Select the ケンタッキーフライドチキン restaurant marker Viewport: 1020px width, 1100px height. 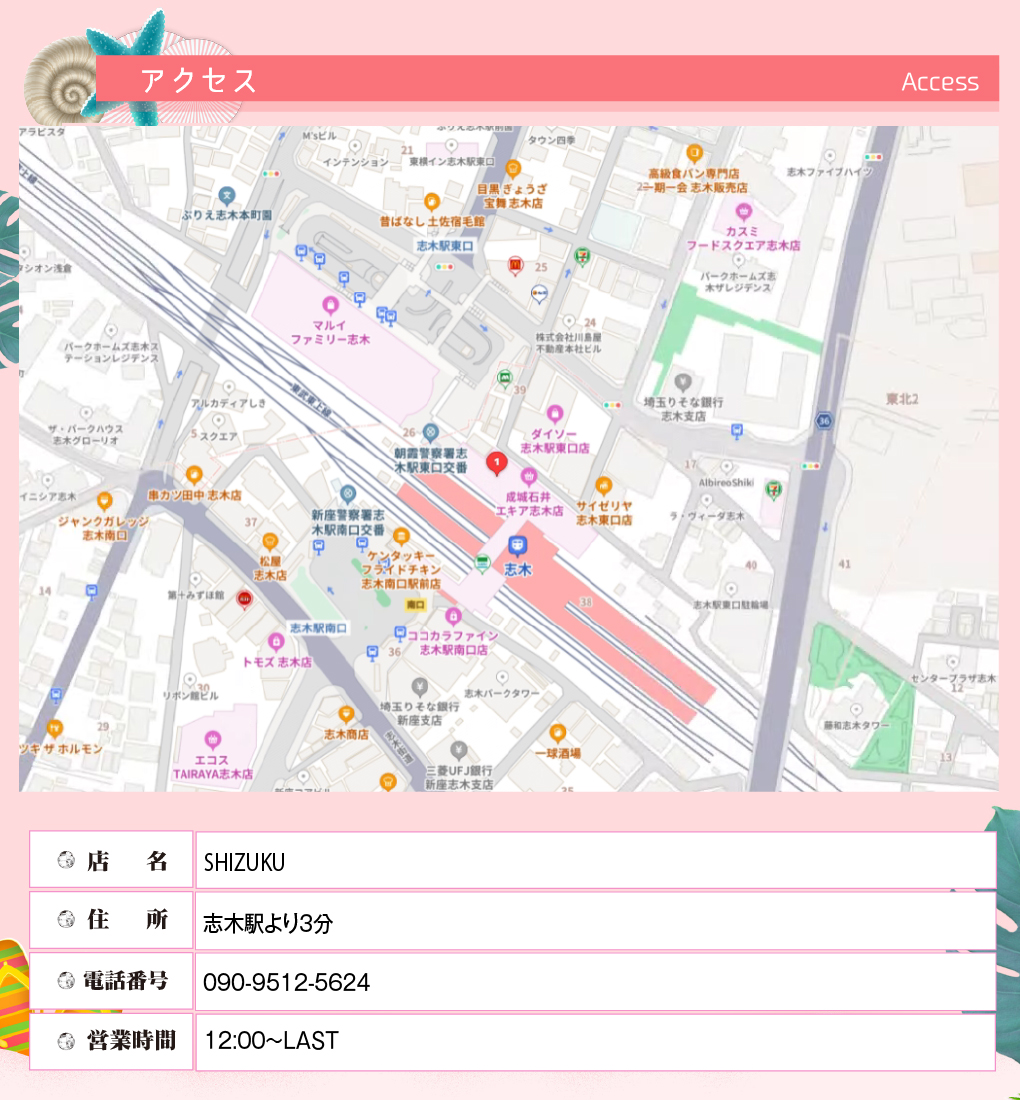pos(401,537)
